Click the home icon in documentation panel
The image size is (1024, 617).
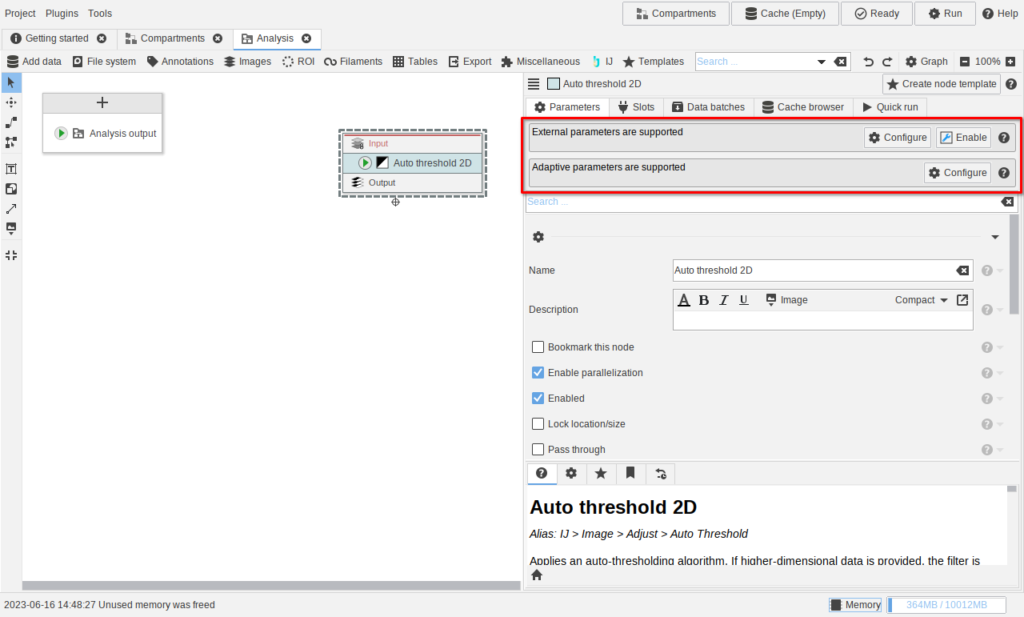click(537, 575)
